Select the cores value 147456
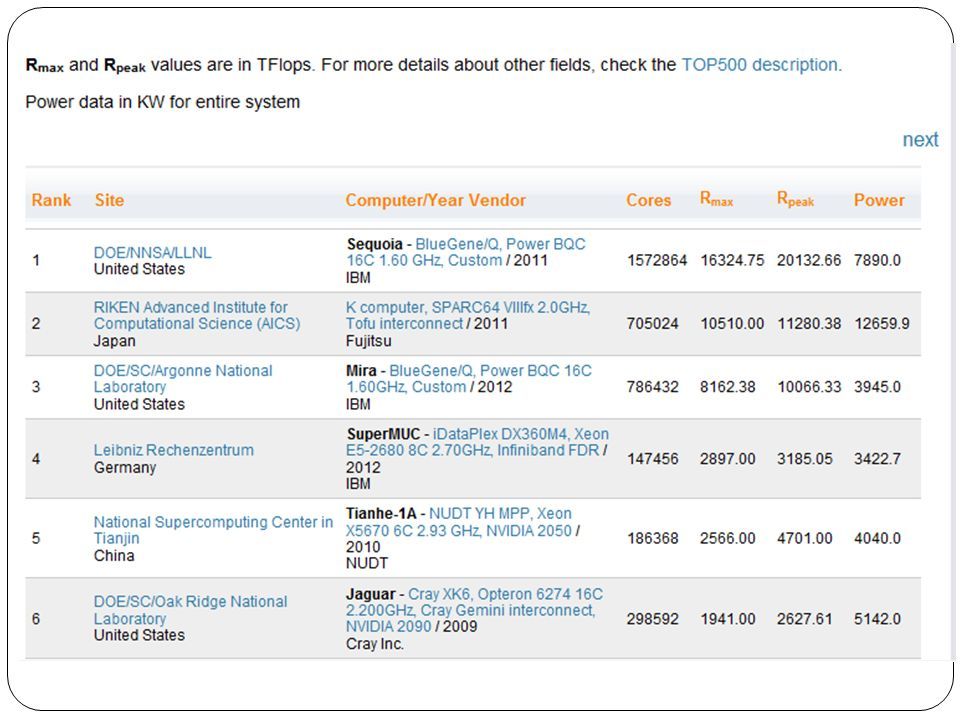The height and width of the screenshot is (720, 960). (x=653, y=459)
